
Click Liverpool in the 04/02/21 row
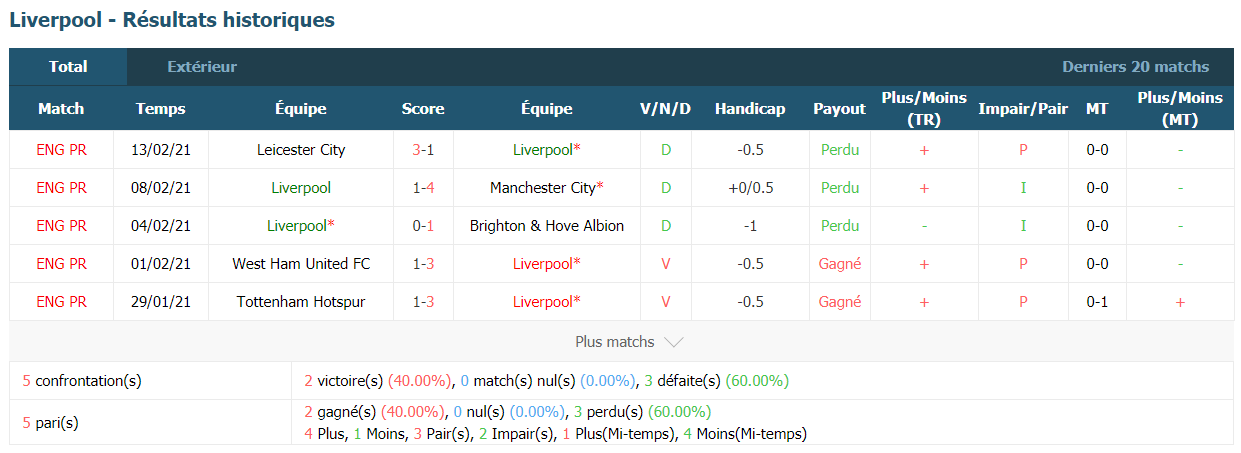(x=301, y=226)
